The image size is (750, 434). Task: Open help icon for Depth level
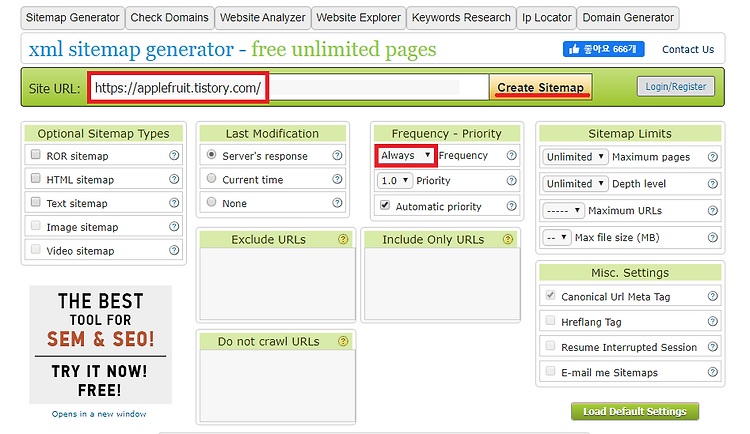(713, 184)
